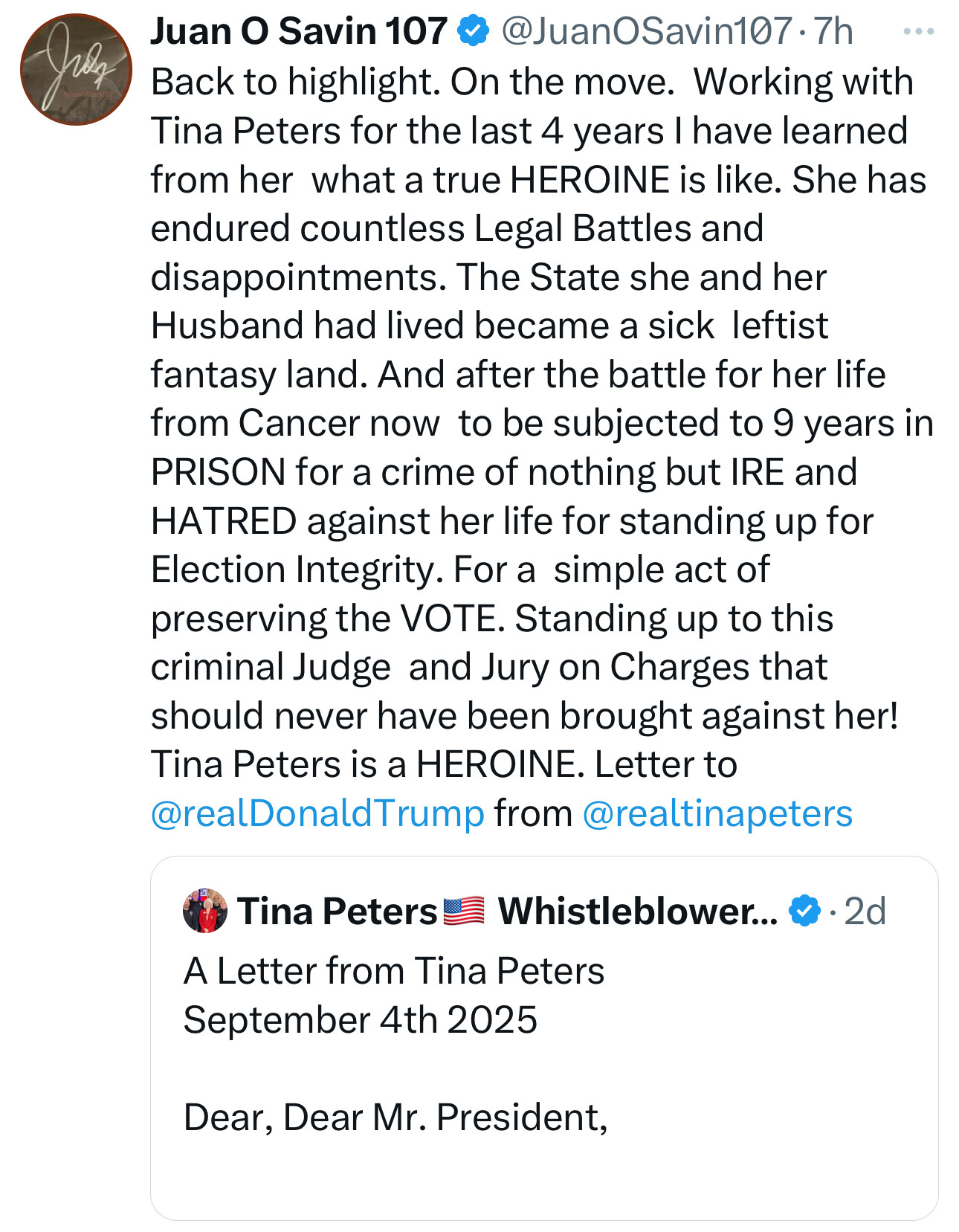Click the verified badge in the quoted post
Screen dimensions: 959x1232
[x=804, y=911]
